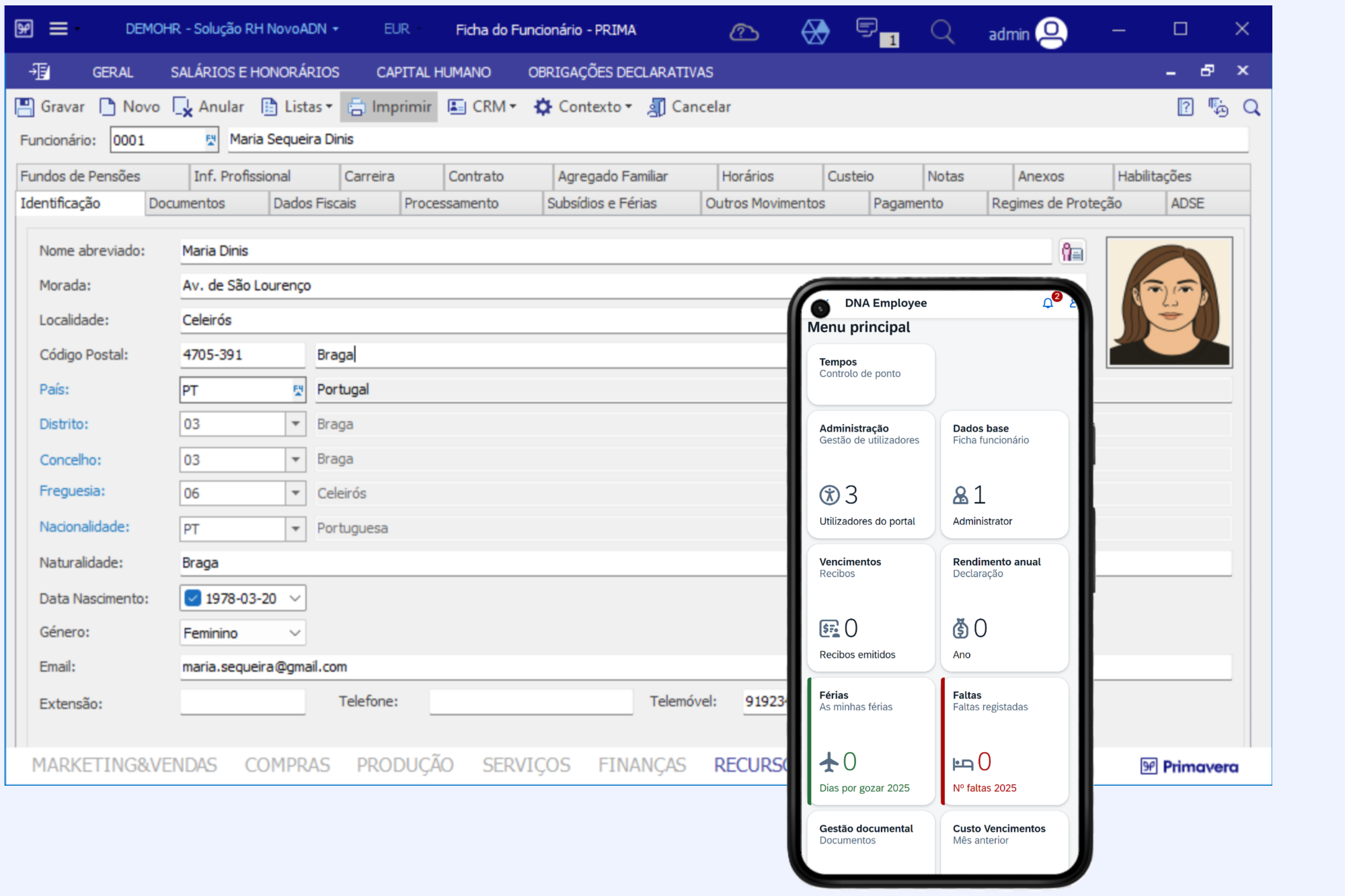Click the navigation pane toggle icon
The height and width of the screenshot is (896, 1345).
click(x=40, y=71)
